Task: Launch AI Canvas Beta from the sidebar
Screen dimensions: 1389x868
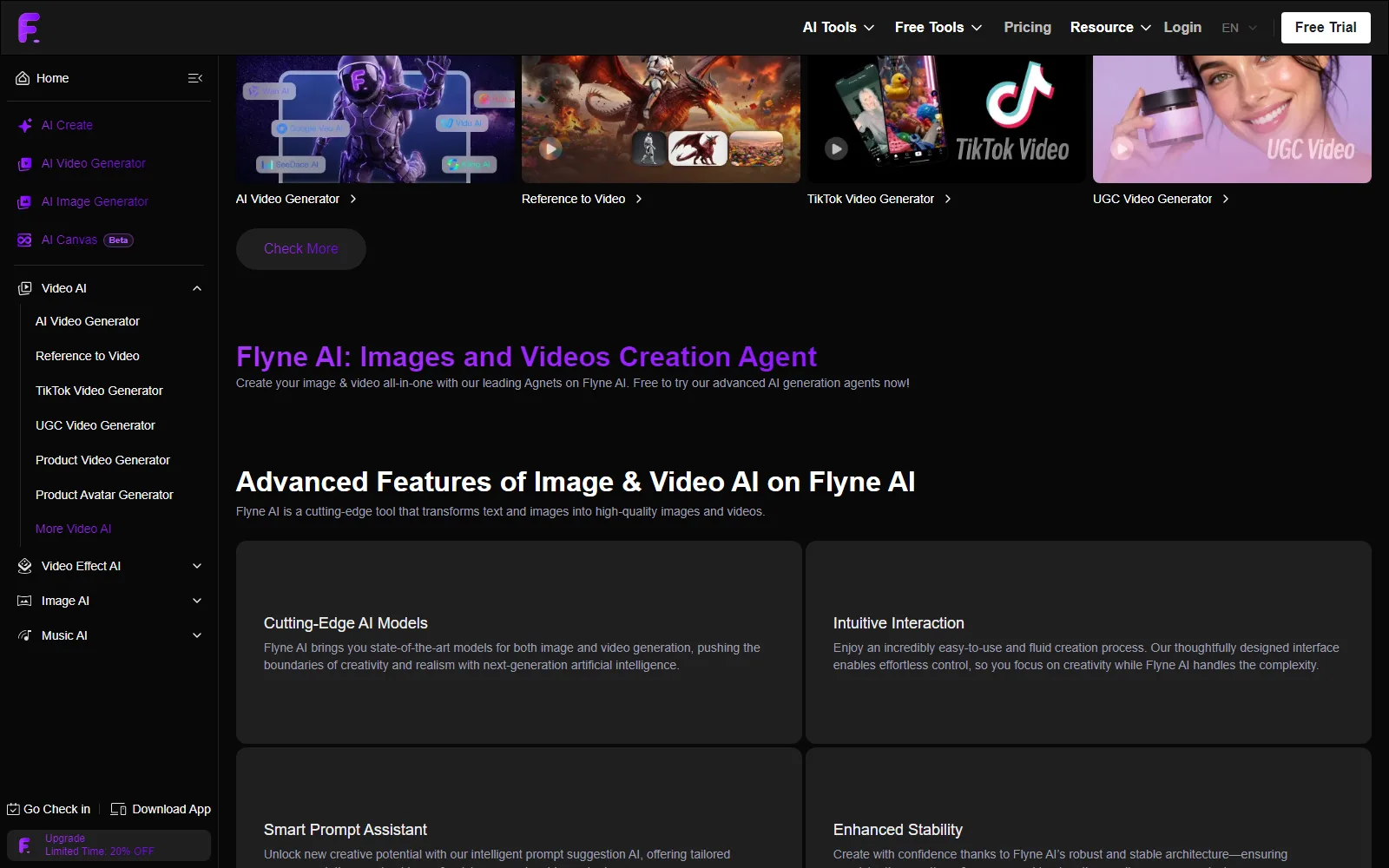Action: [x=76, y=240]
